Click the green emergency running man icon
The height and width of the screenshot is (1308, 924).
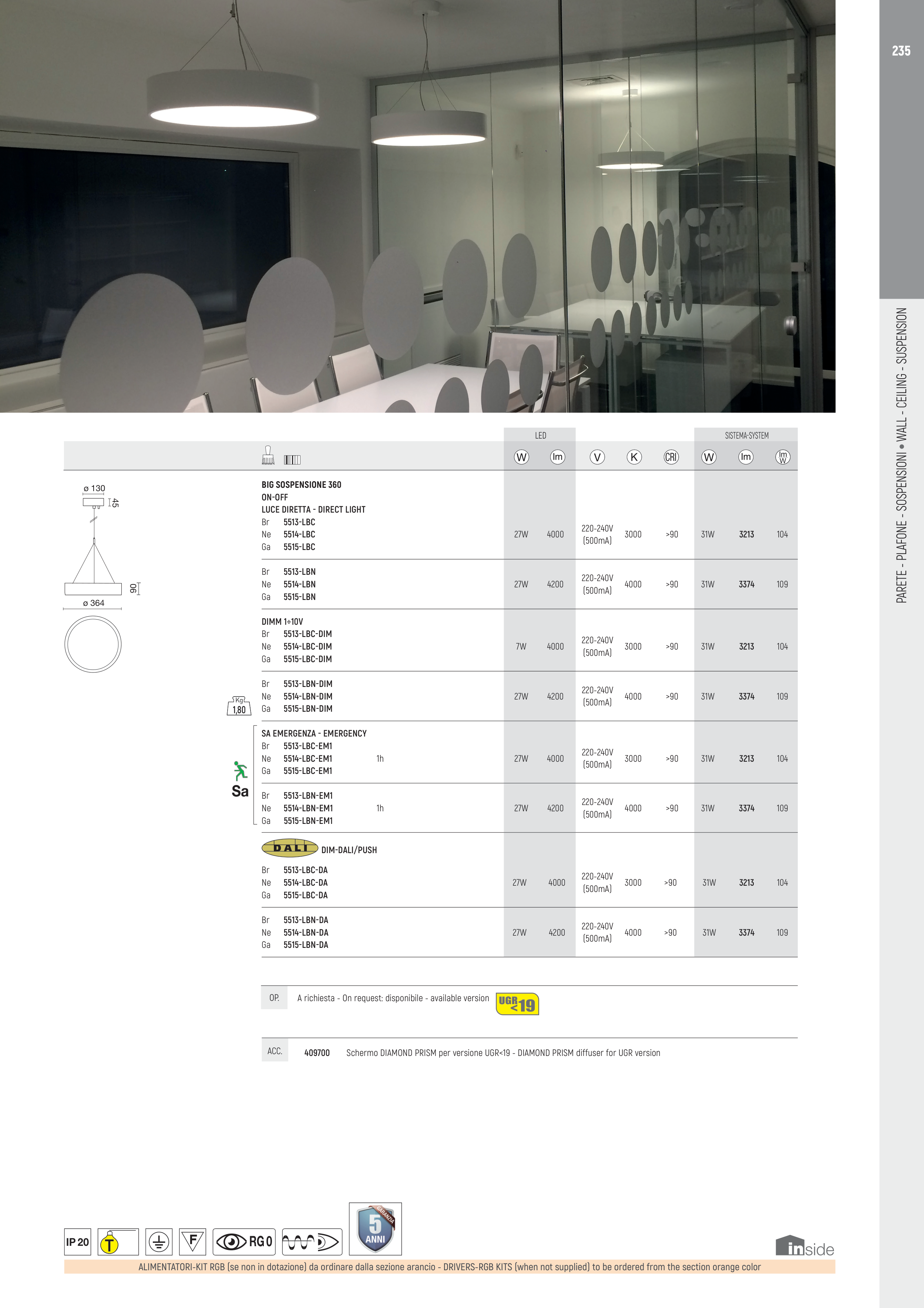[x=240, y=771]
